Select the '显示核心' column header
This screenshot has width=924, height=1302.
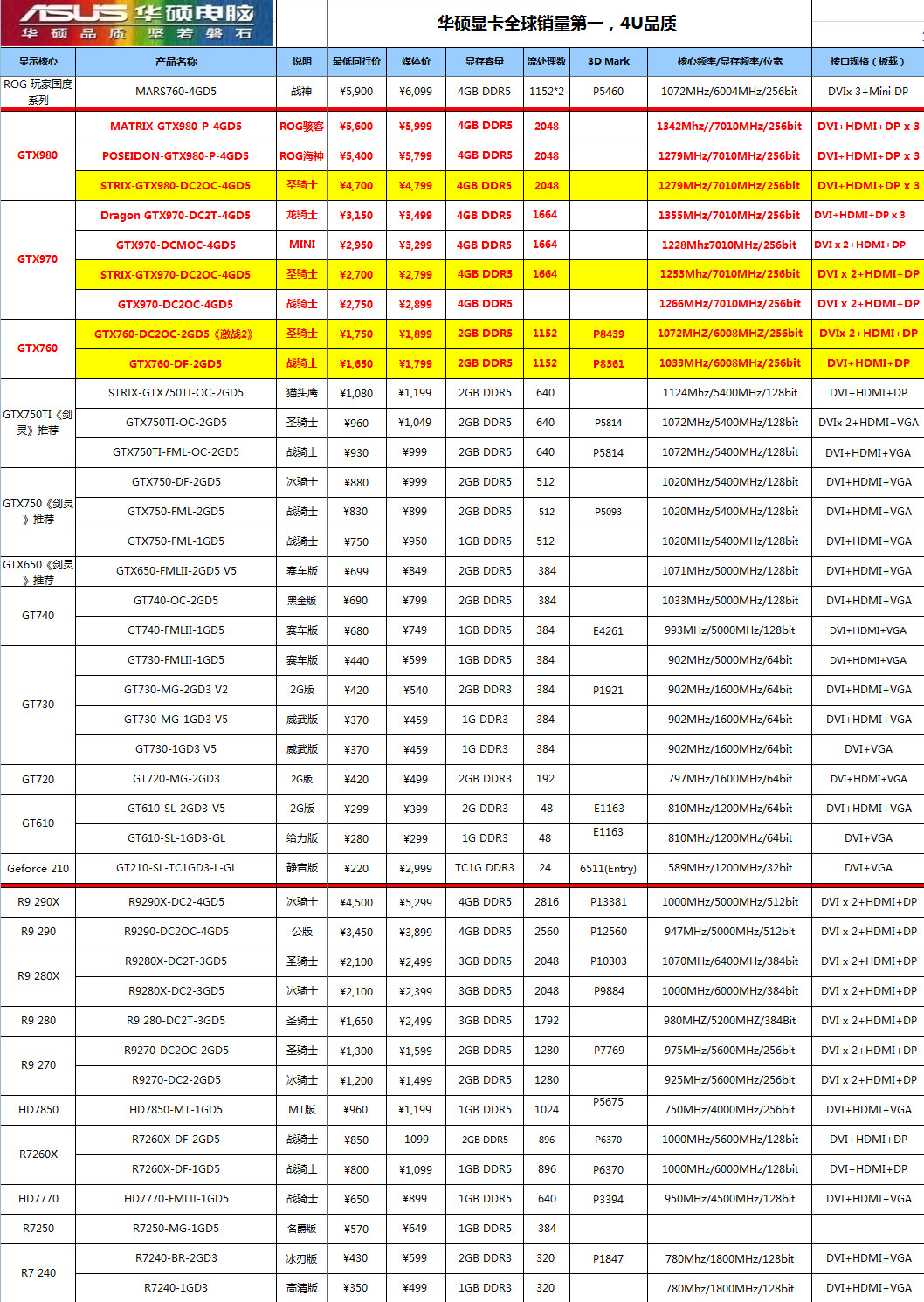coord(38,61)
